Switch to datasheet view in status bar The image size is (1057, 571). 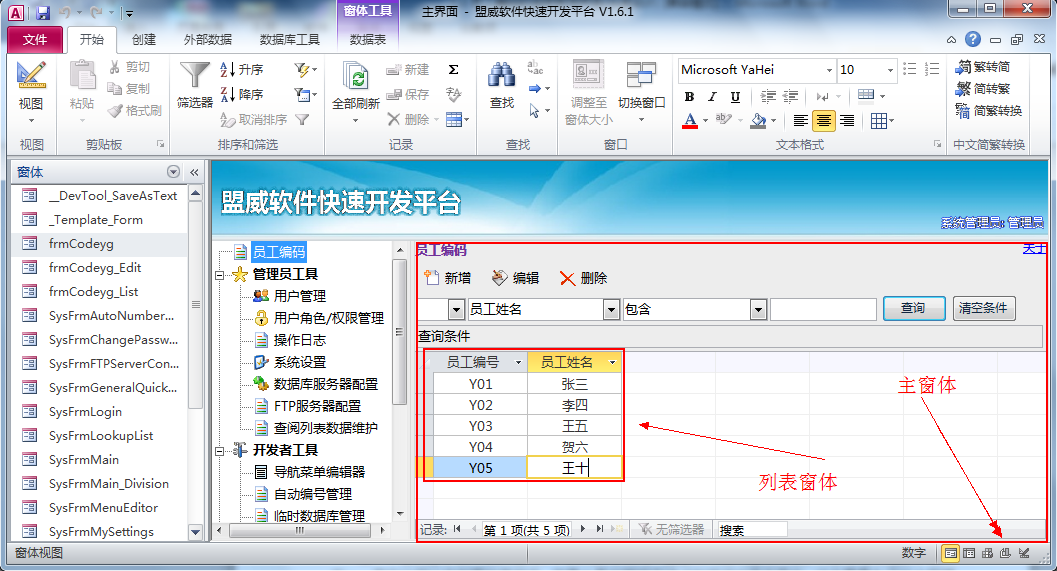(969, 553)
